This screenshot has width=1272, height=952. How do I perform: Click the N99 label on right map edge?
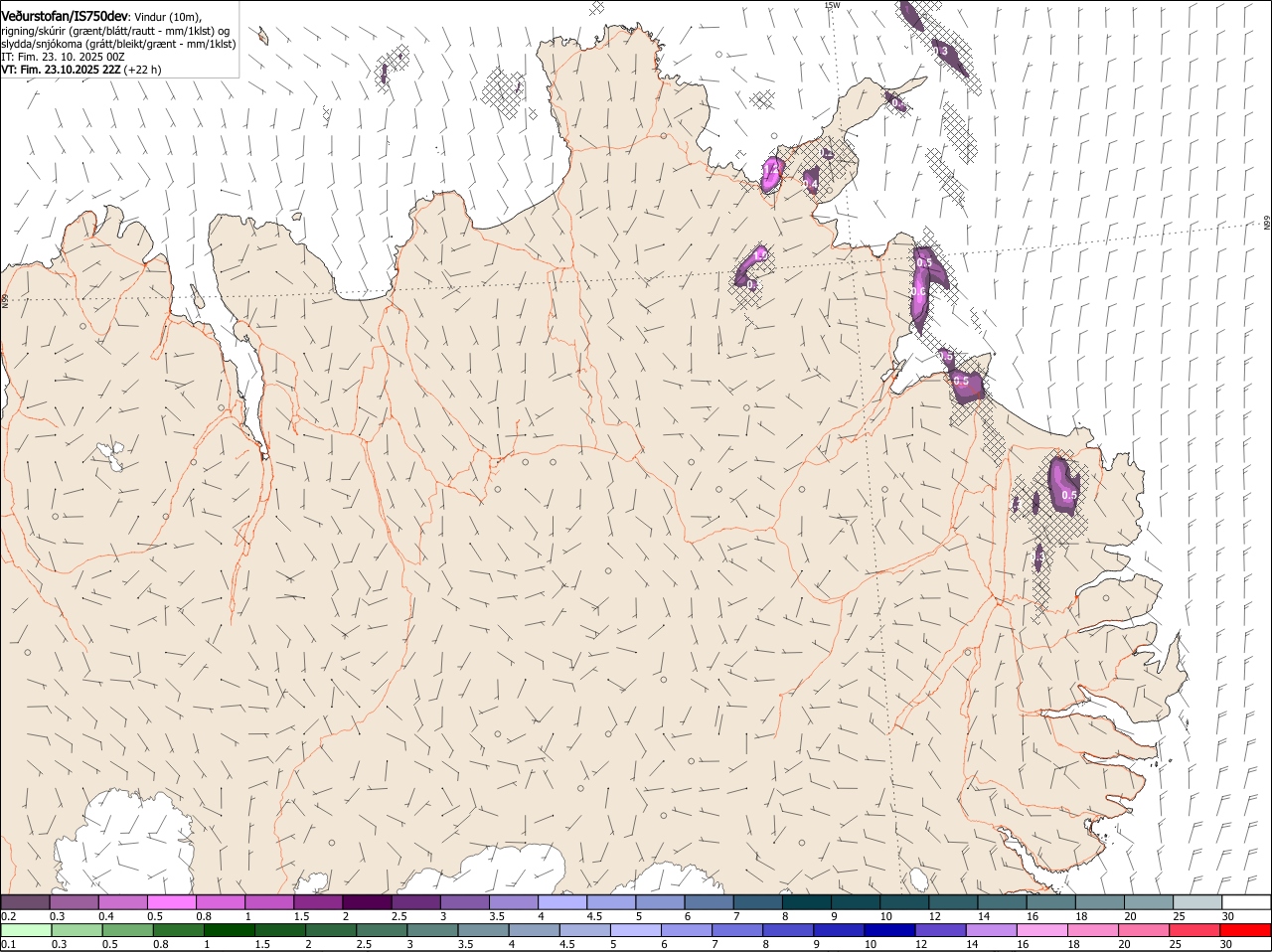(1267, 224)
